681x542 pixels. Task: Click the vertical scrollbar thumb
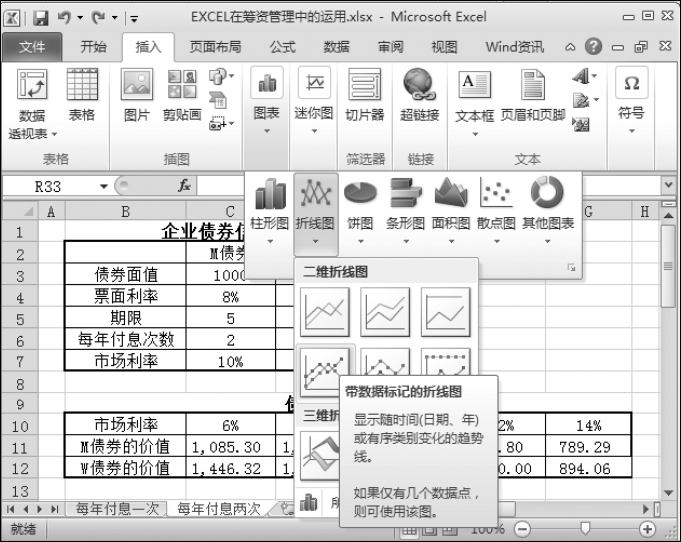tap(668, 266)
